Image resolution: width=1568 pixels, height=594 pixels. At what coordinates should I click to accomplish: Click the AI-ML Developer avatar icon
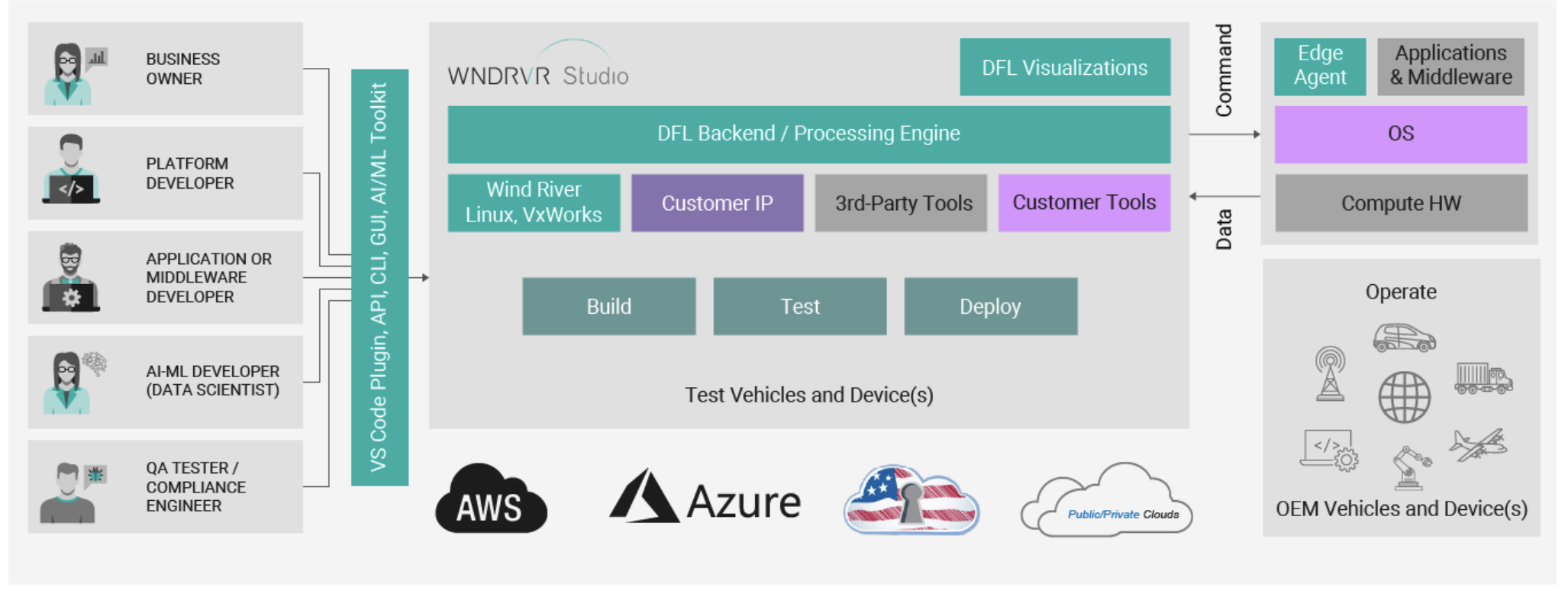(x=69, y=382)
